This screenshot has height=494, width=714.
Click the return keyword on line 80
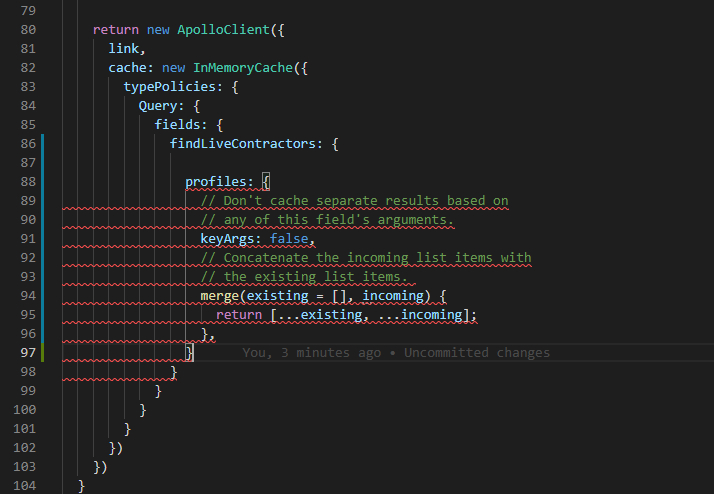pyautogui.click(x=116, y=30)
